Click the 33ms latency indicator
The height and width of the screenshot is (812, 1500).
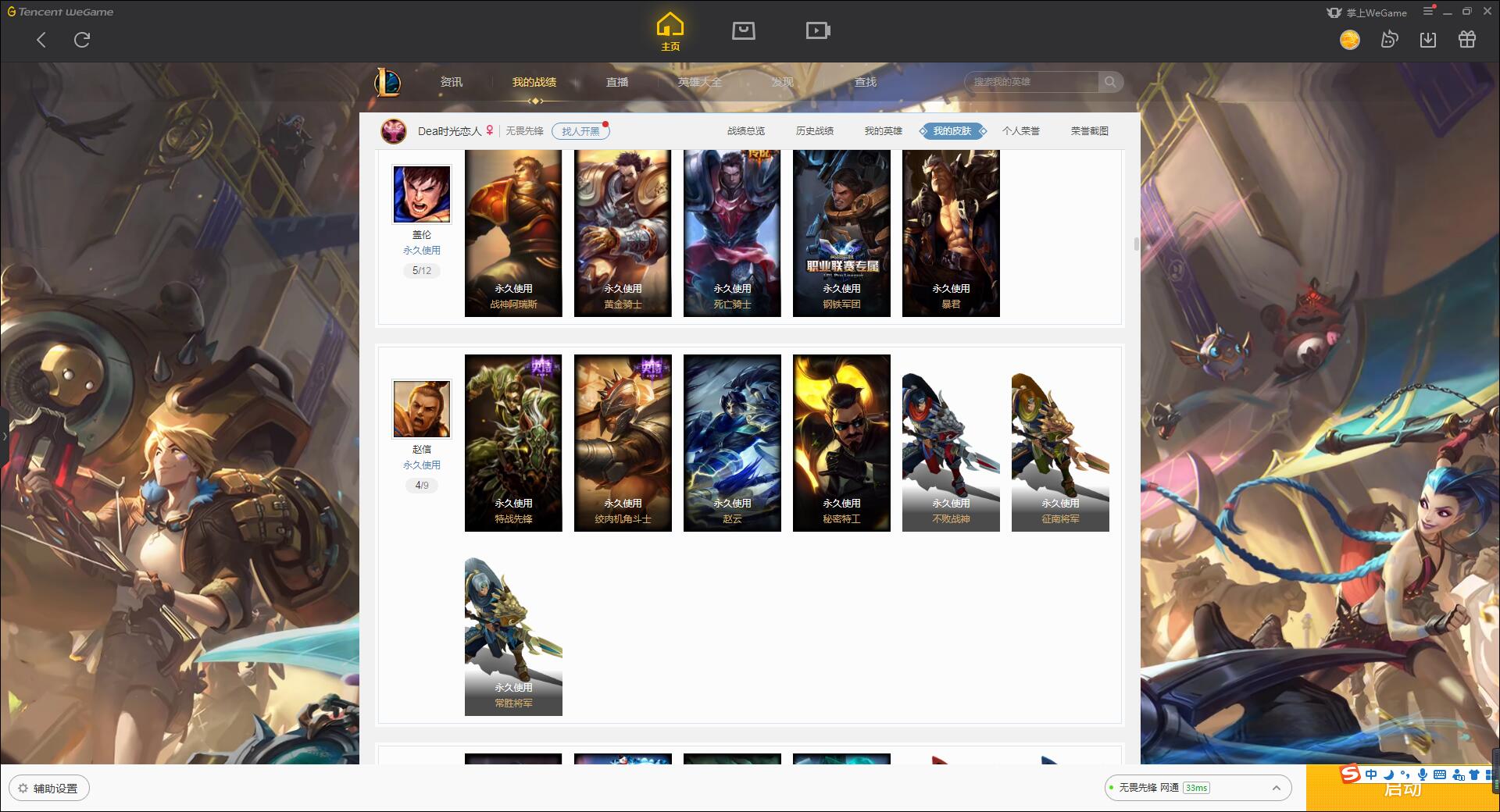[1196, 788]
